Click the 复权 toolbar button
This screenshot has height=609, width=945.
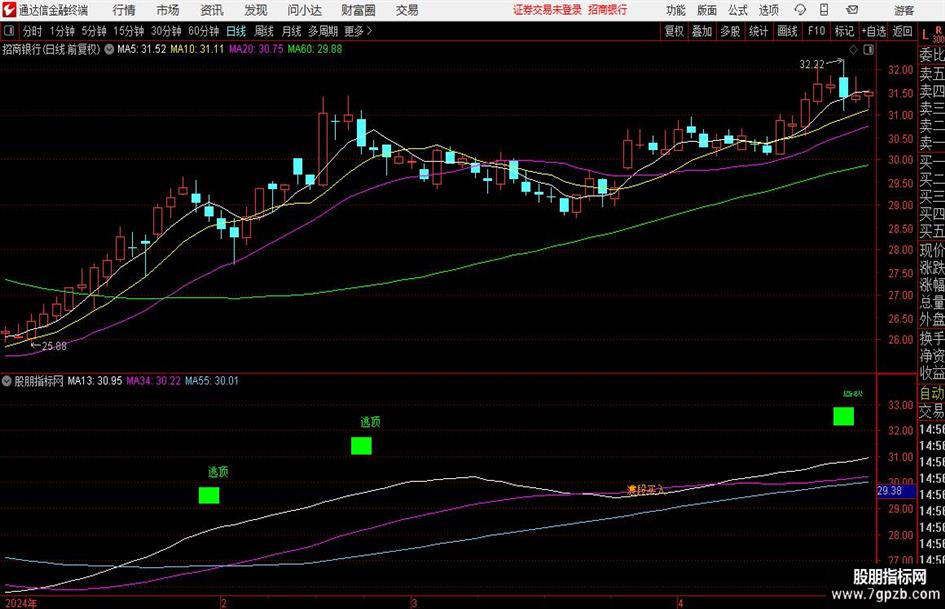tap(674, 31)
